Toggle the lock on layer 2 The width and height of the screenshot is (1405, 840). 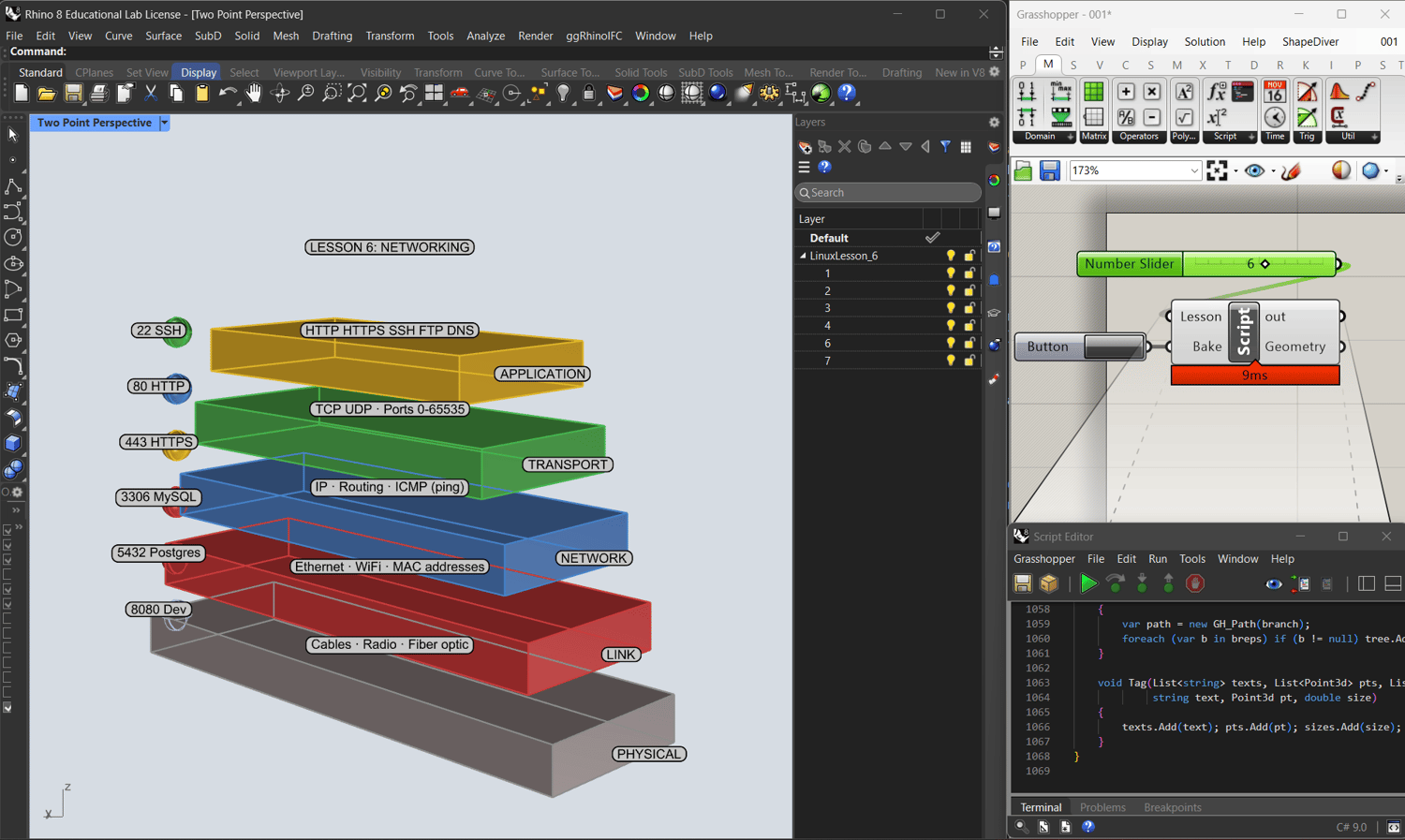(969, 291)
